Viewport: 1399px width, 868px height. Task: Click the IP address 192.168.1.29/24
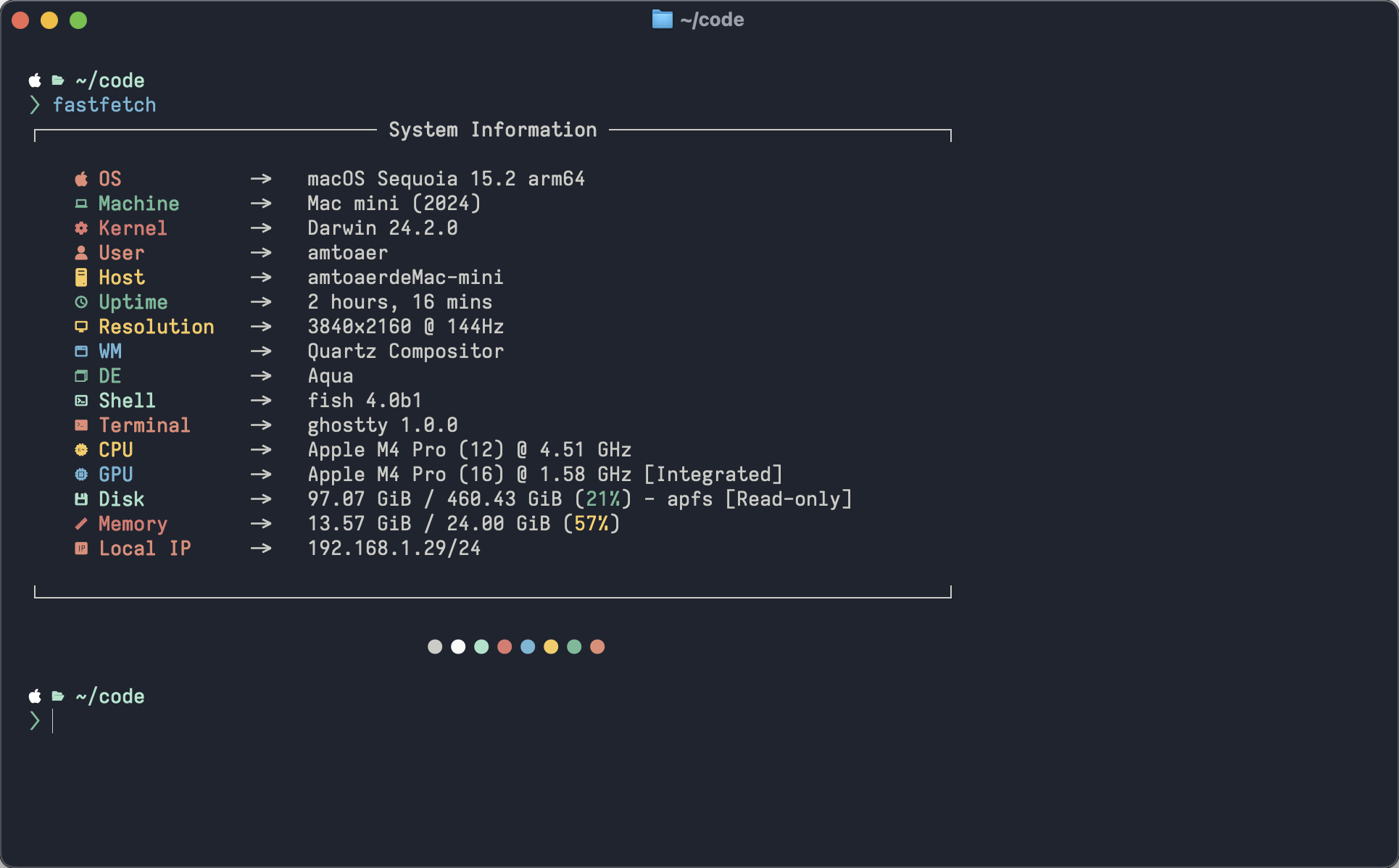pos(394,548)
